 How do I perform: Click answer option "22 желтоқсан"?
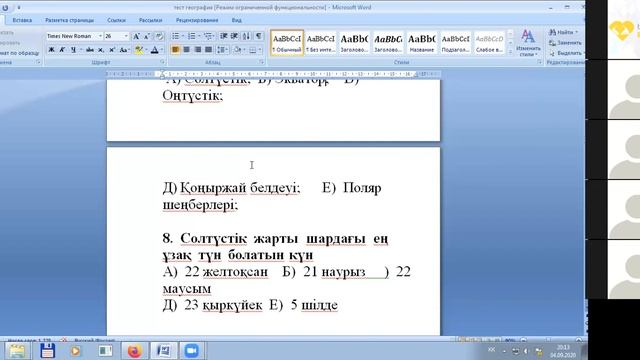227,272
